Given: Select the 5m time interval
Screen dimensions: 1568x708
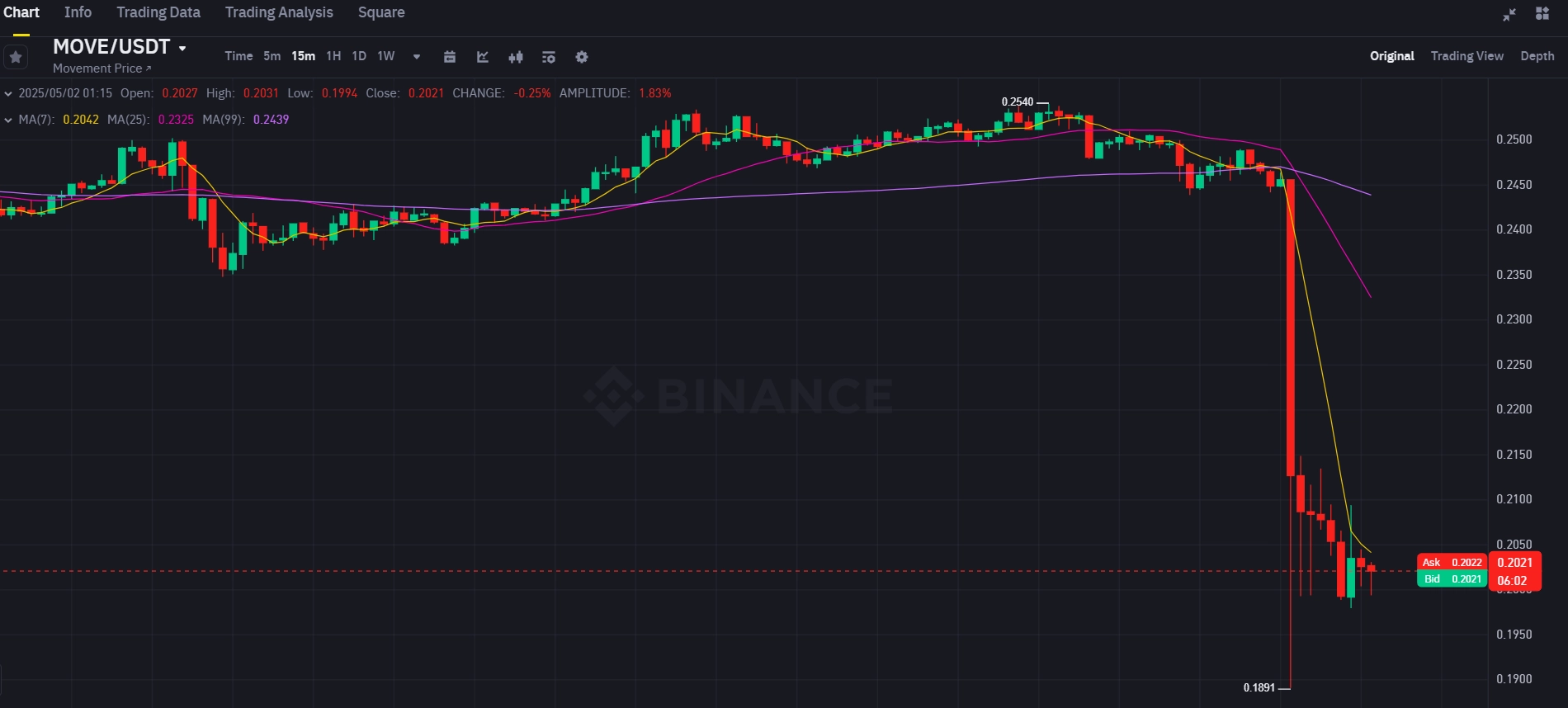Looking at the screenshot, I should tap(272, 56).
